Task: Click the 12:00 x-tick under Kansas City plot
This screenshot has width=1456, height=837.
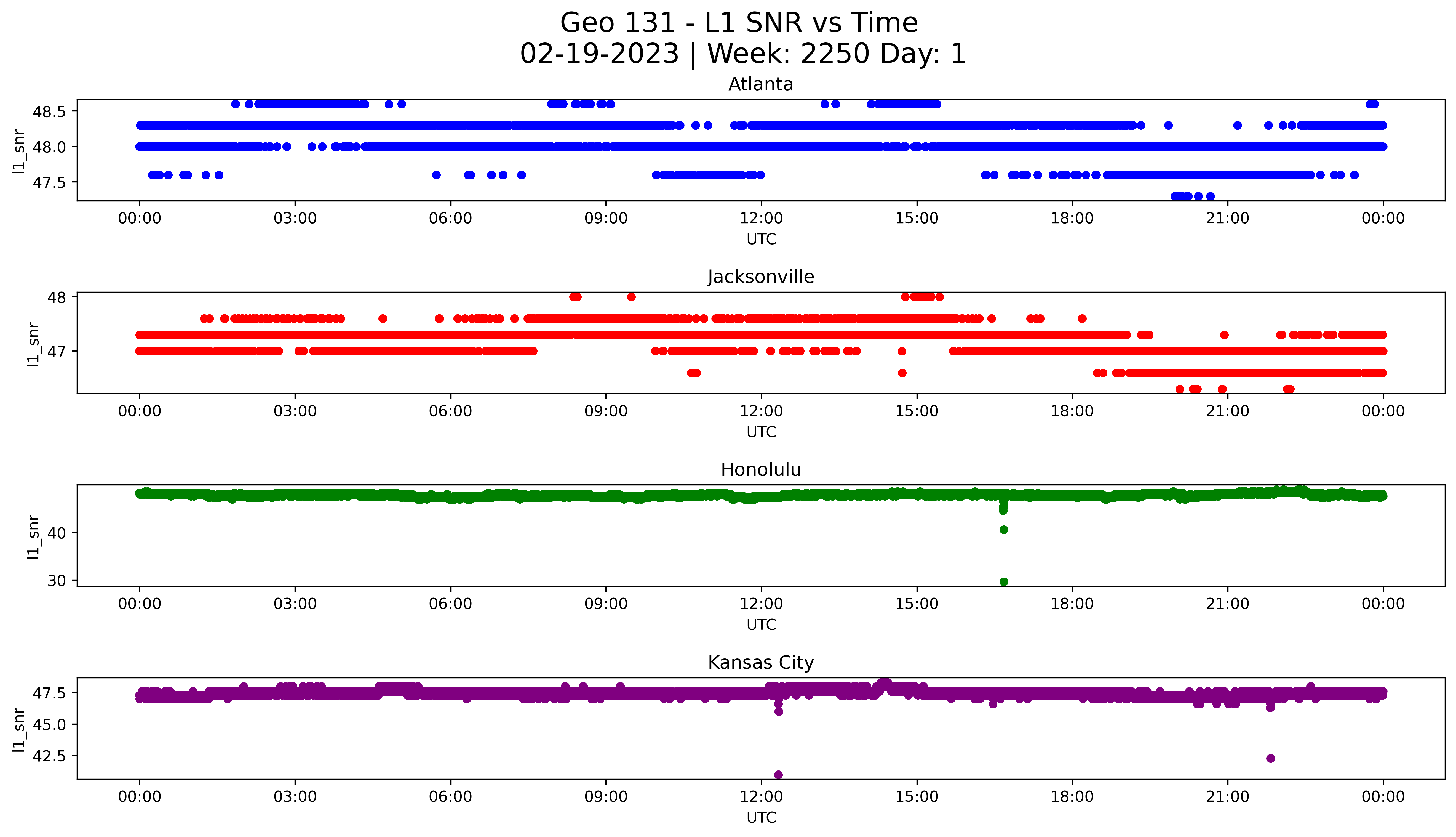Action: click(x=761, y=797)
